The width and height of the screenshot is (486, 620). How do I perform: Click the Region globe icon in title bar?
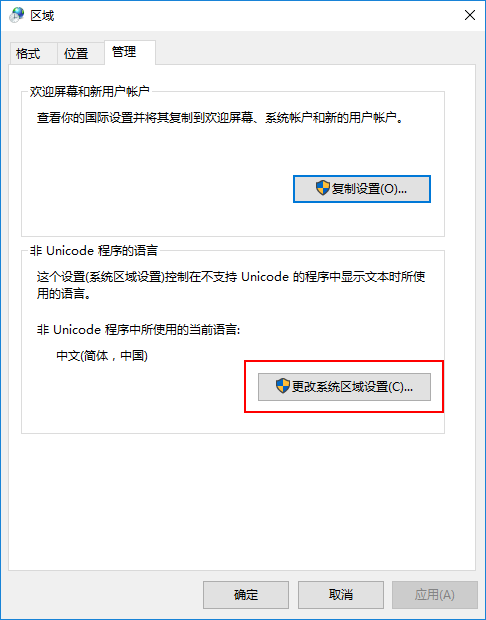point(17,15)
